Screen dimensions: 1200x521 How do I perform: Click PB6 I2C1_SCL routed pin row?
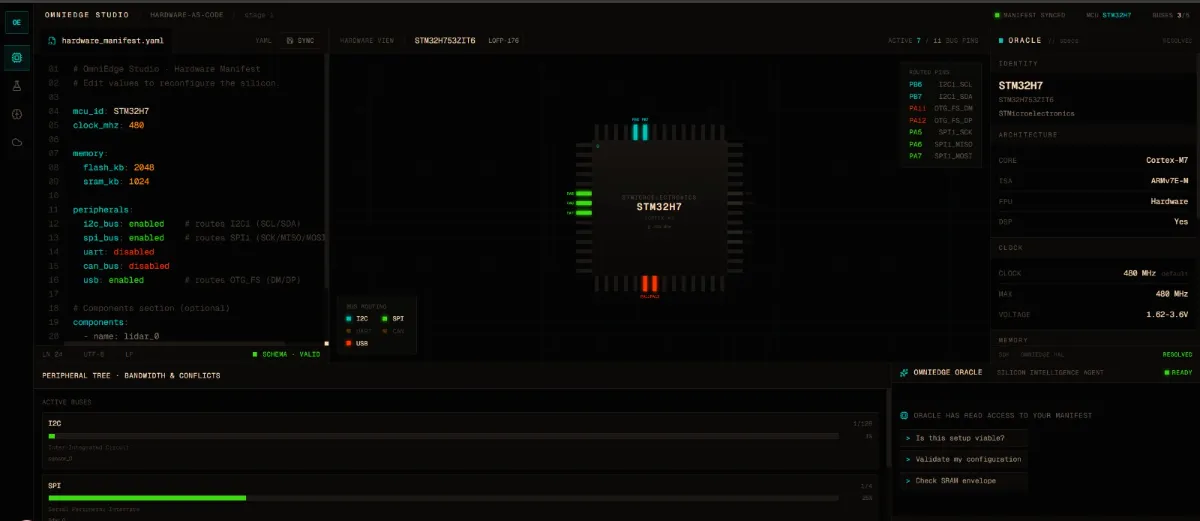[x=939, y=85]
